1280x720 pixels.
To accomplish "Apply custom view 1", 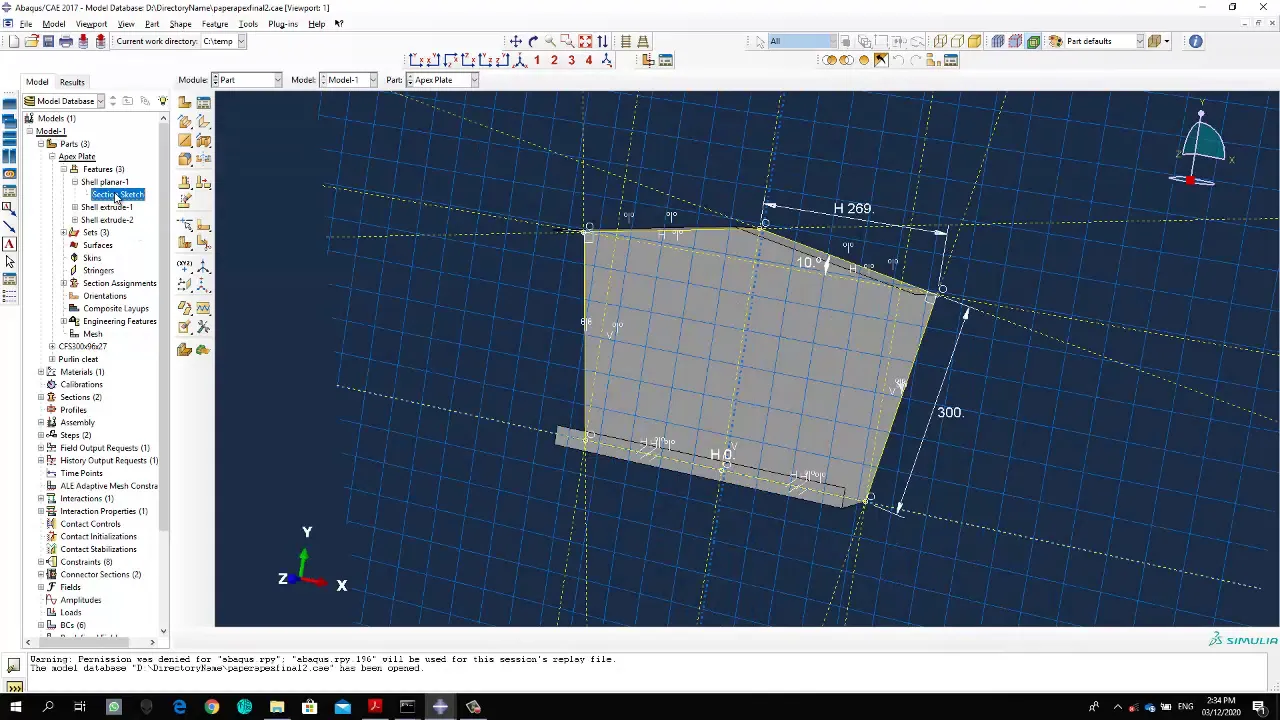I will (x=537, y=60).
